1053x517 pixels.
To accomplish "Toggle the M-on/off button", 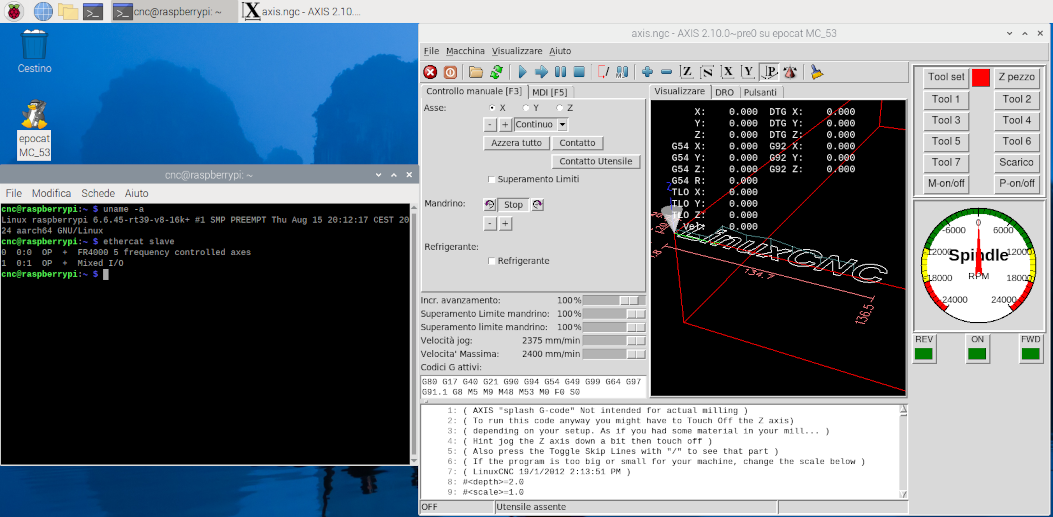I will coord(946,184).
